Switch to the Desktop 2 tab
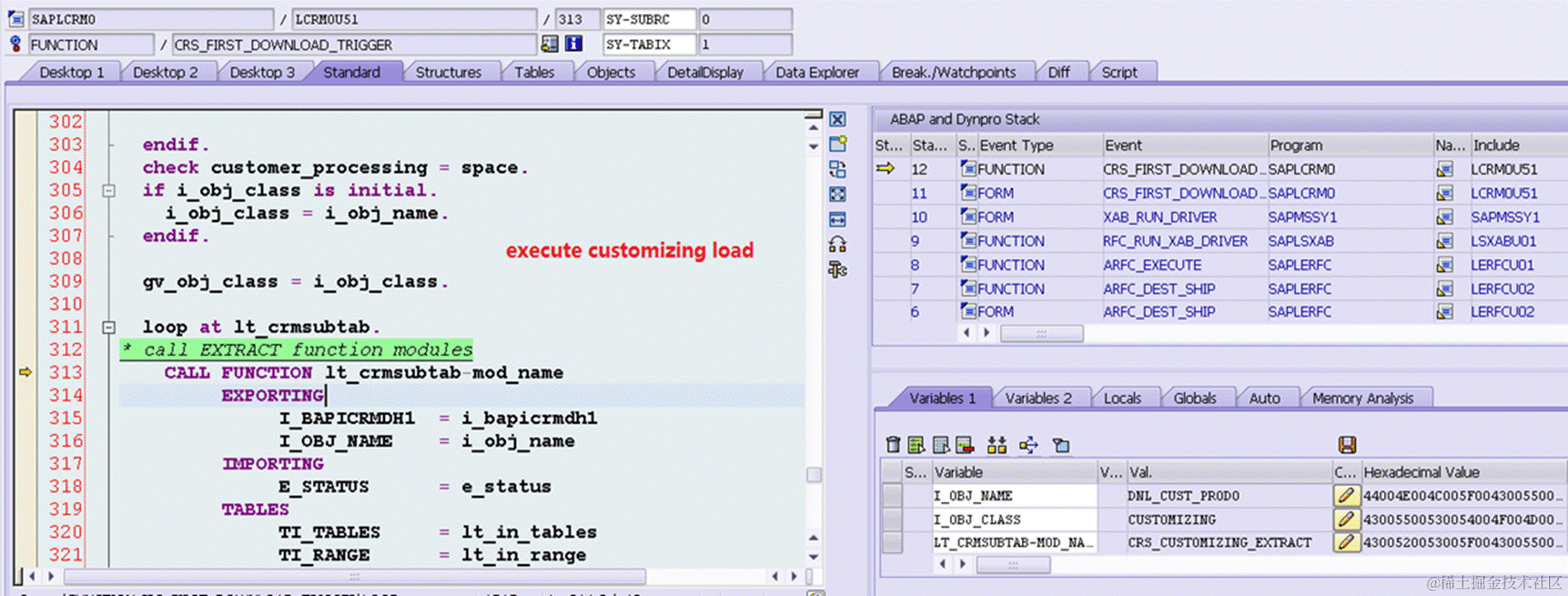The height and width of the screenshot is (596, 1568). 165,73
